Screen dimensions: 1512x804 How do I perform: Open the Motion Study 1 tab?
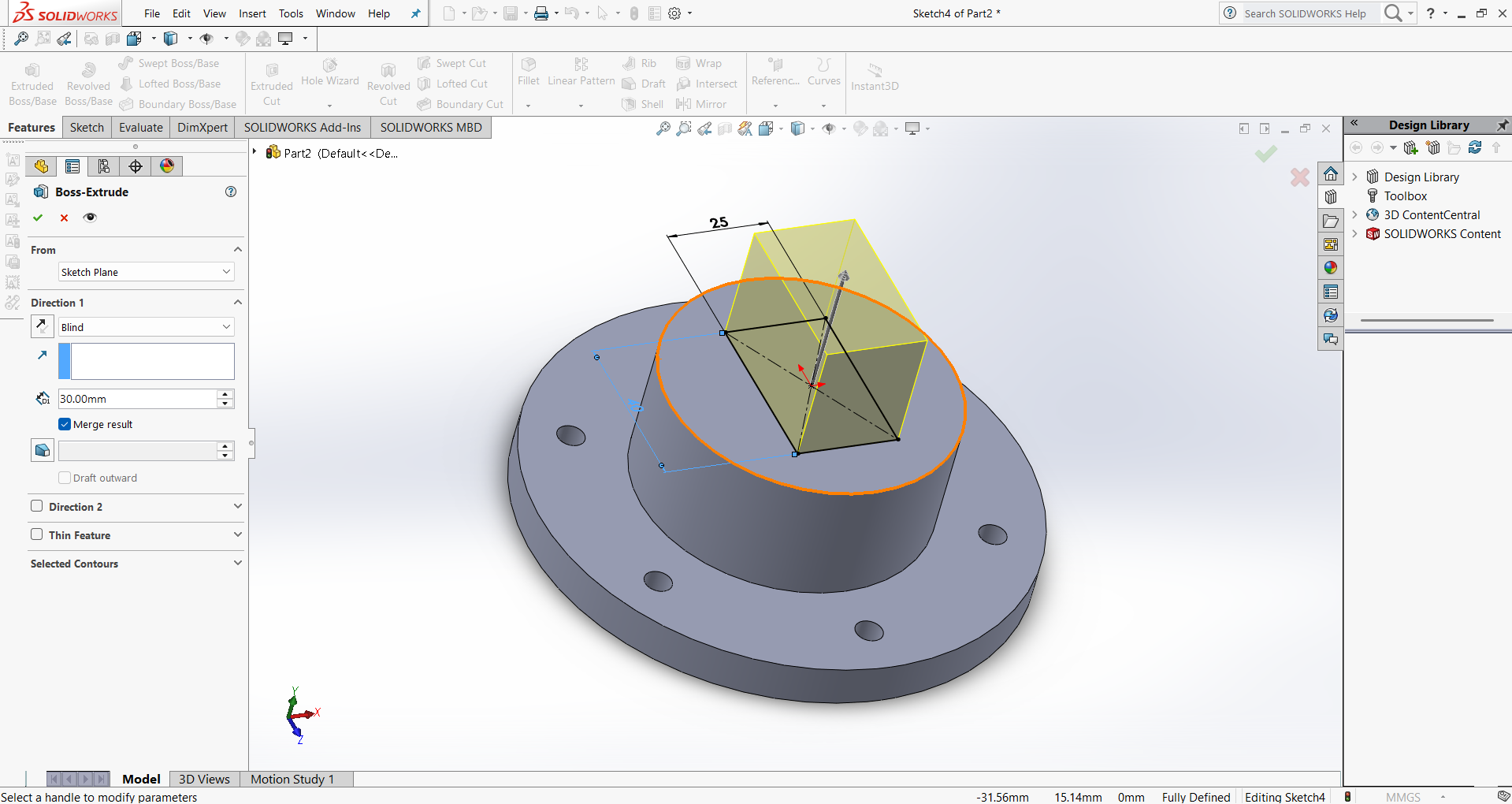tap(292, 779)
